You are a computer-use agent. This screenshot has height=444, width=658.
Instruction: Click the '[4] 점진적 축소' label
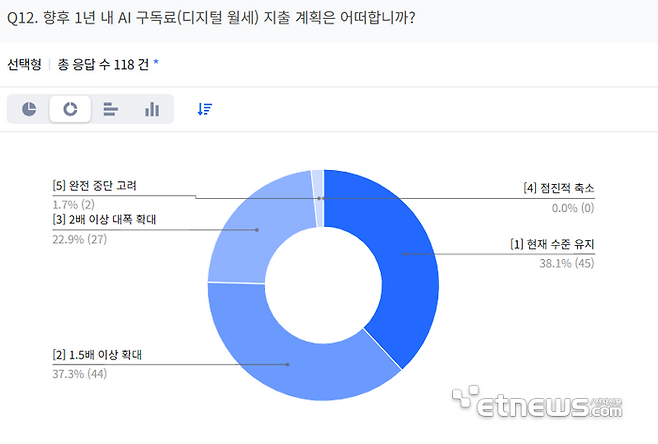[x=559, y=188]
